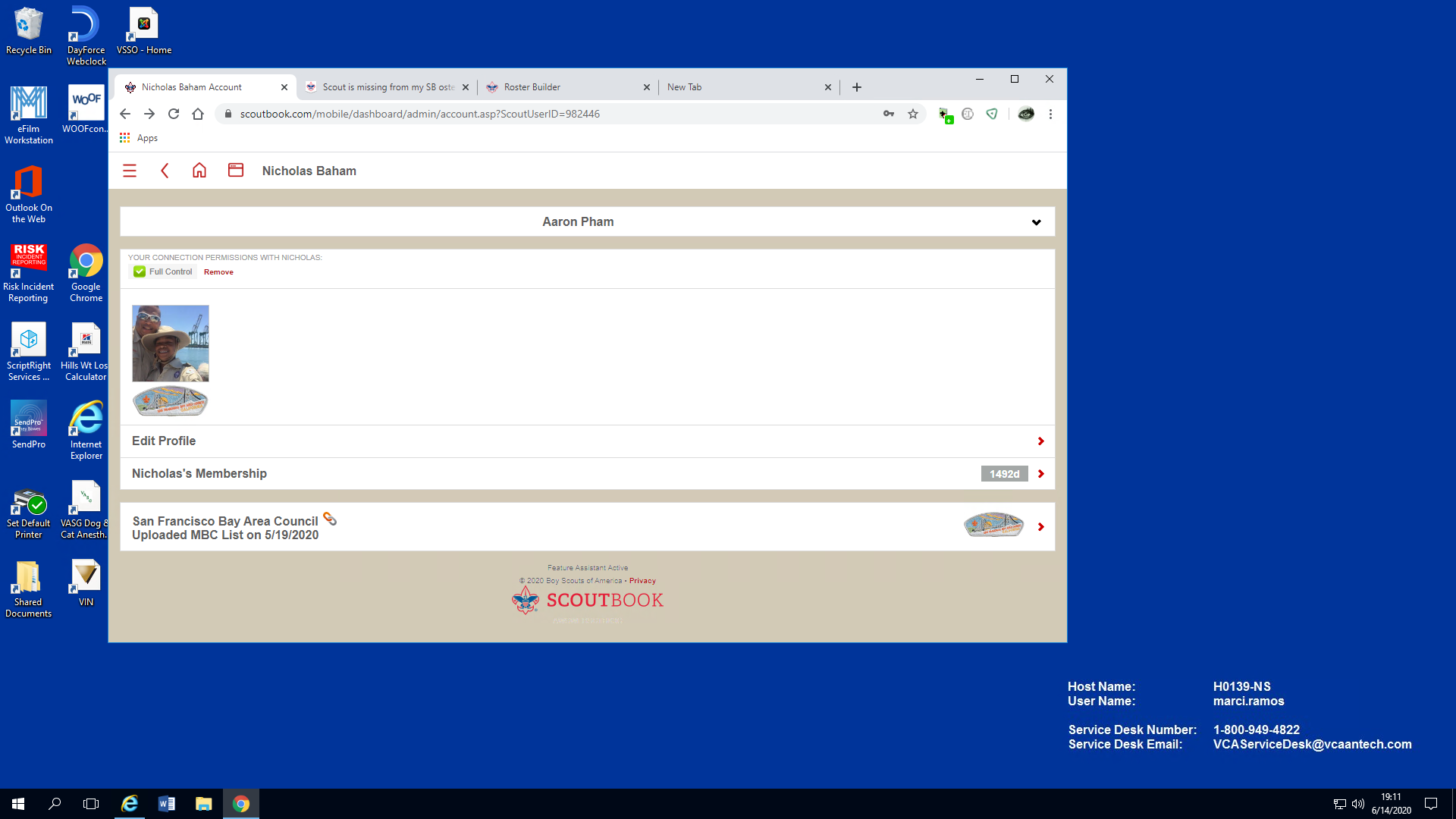This screenshot has height=819, width=1456.
Task: Click the scout profile photo thumbnail
Action: point(171,344)
